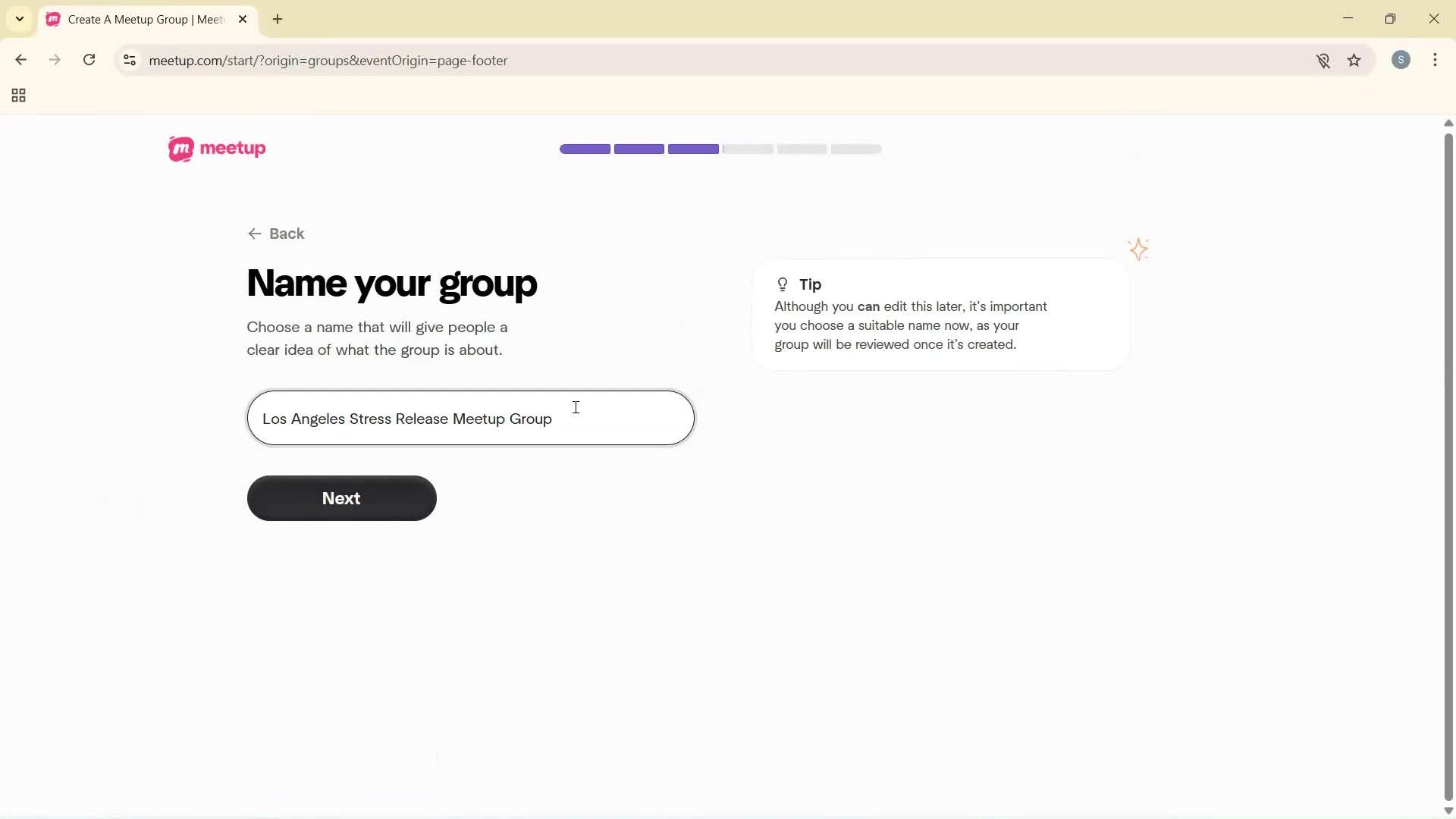Click the Back link
1456x819 pixels.
[275, 234]
